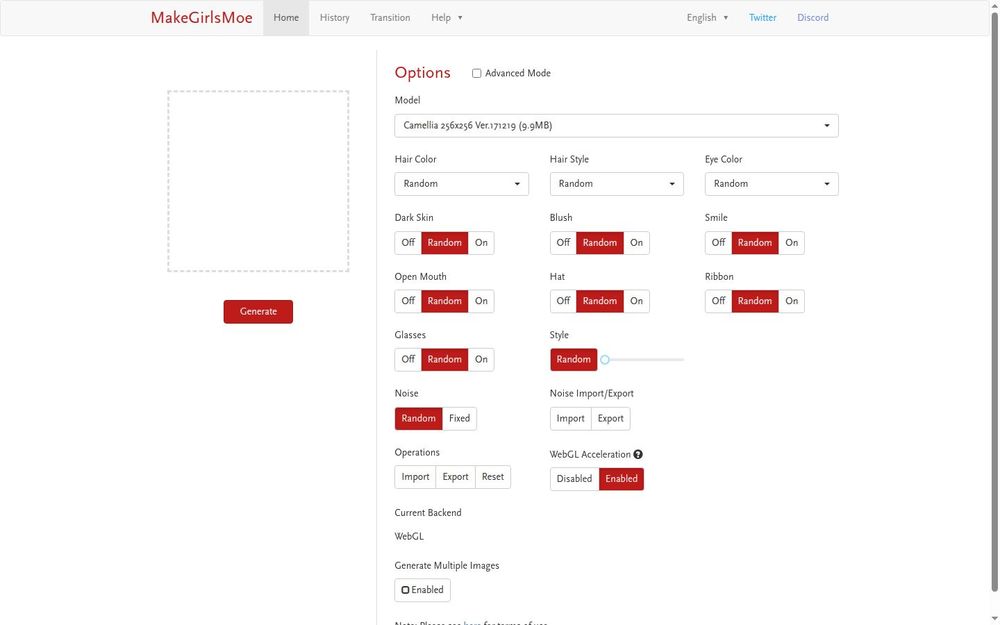
Task: Go to the Home tab
Action: click(x=286, y=18)
